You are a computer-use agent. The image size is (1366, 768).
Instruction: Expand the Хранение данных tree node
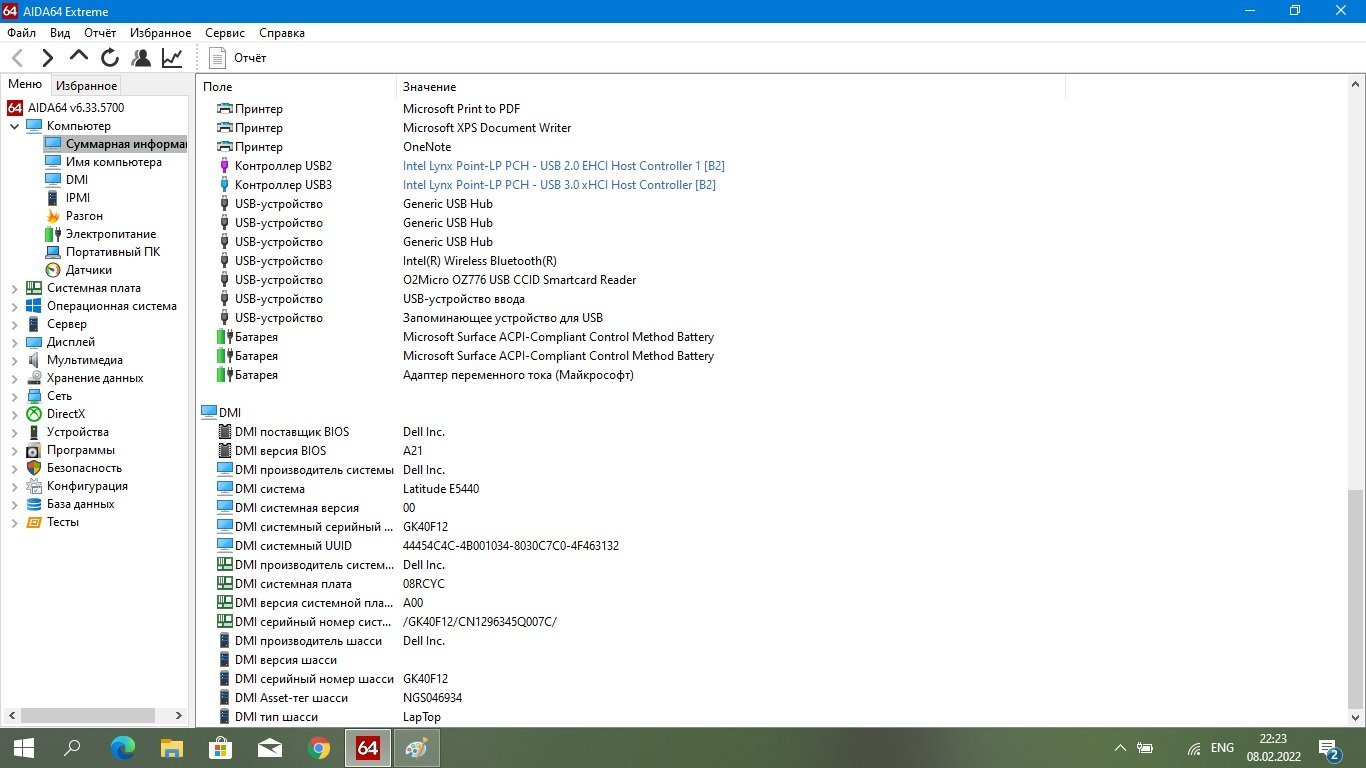point(15,378)
